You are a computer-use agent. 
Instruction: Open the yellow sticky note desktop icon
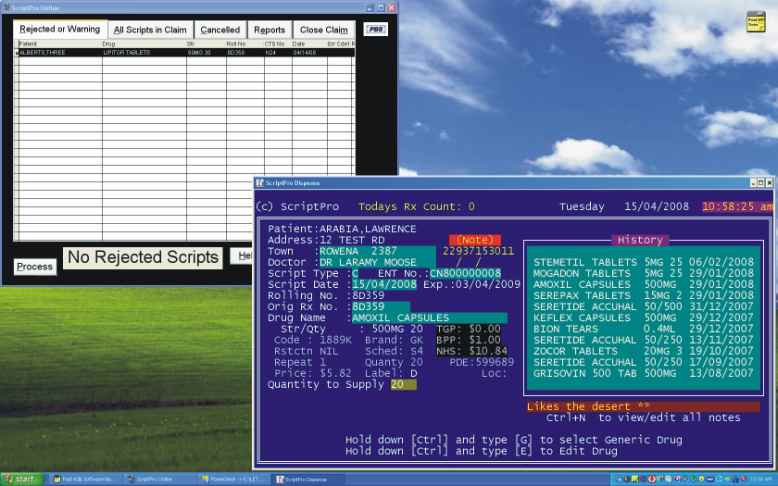click(x=756, y=22)
